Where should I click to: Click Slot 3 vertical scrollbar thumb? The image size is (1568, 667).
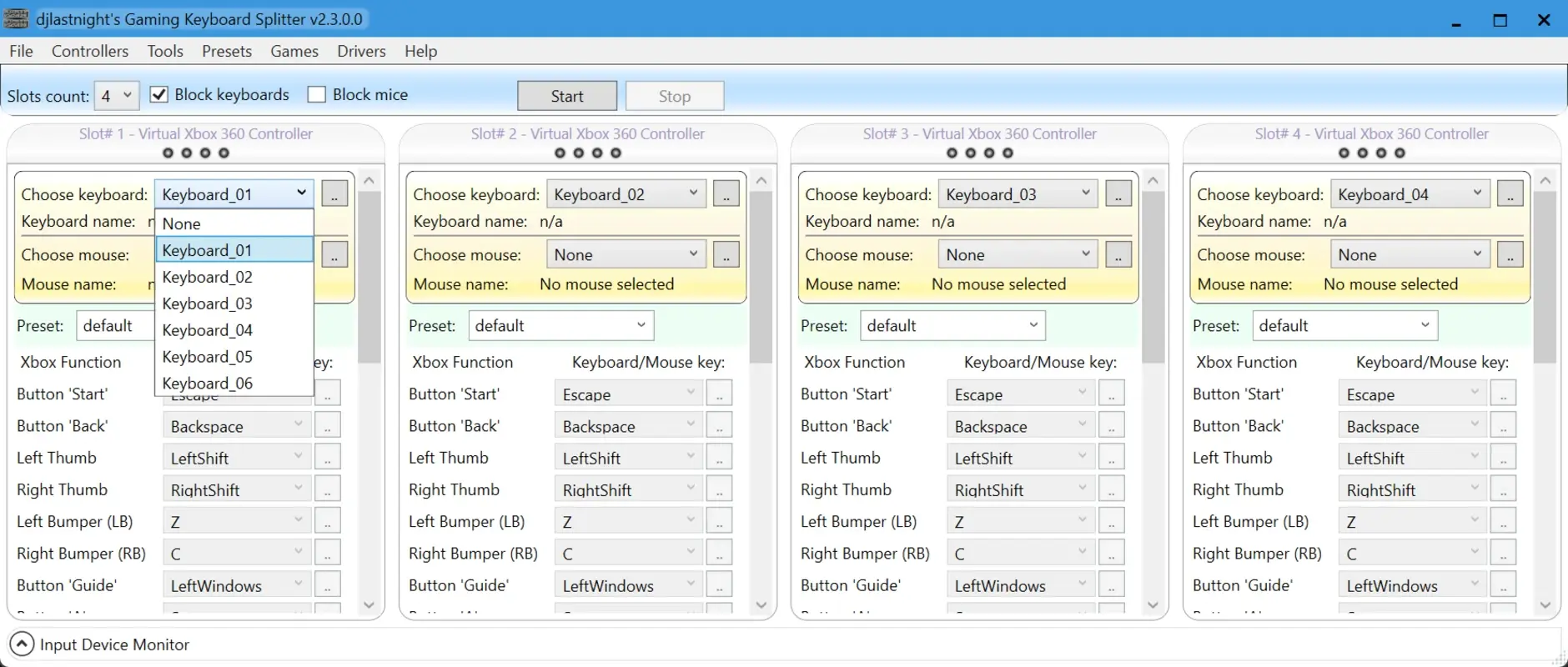click(x=1153, y=277)
